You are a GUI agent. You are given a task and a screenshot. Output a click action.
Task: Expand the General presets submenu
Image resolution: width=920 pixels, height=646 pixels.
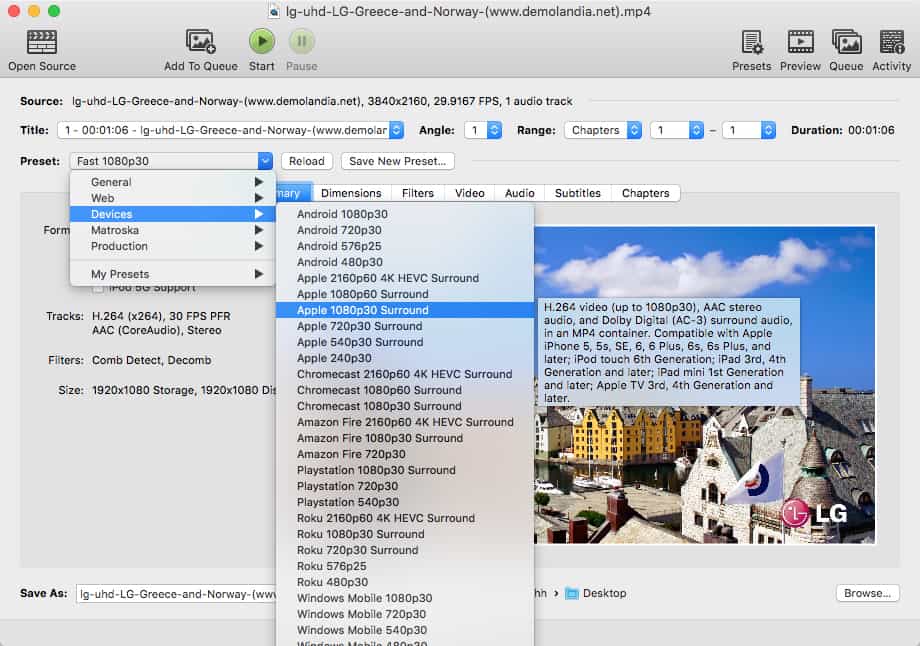172,182
